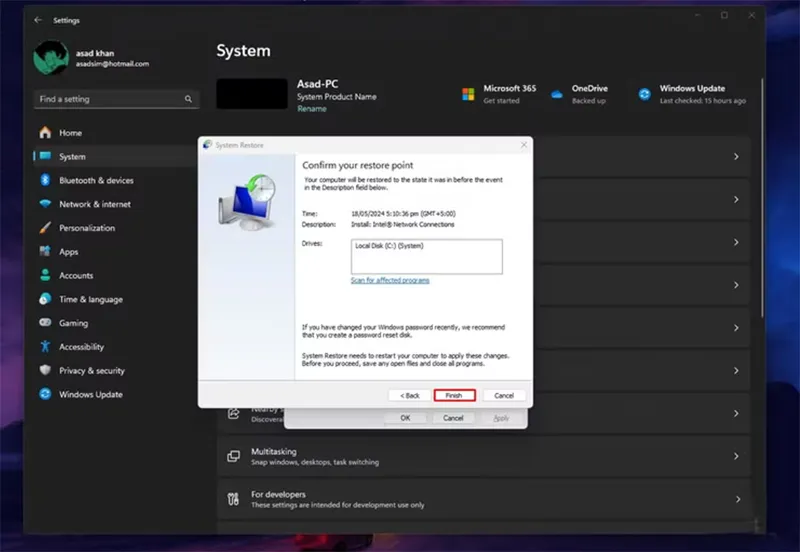
Task: Open the For developers settings row
Action: tap(483, 499)
